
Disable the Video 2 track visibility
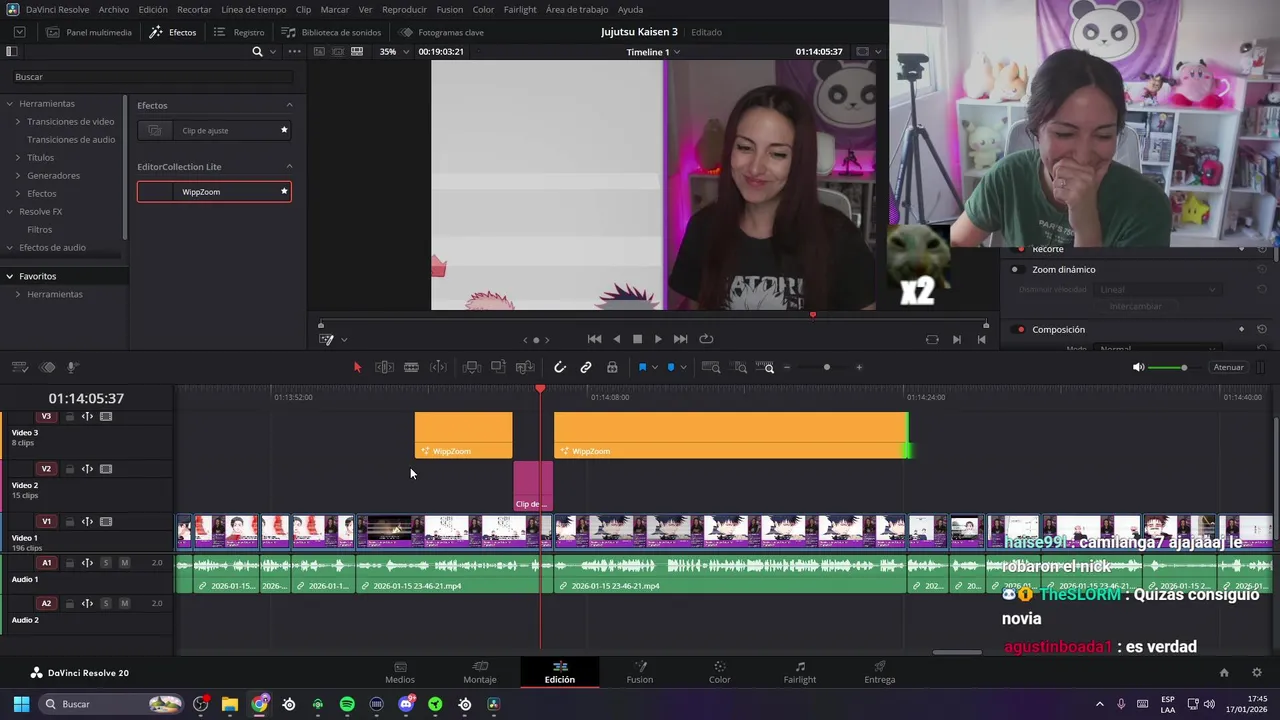[x=106, y=469]
